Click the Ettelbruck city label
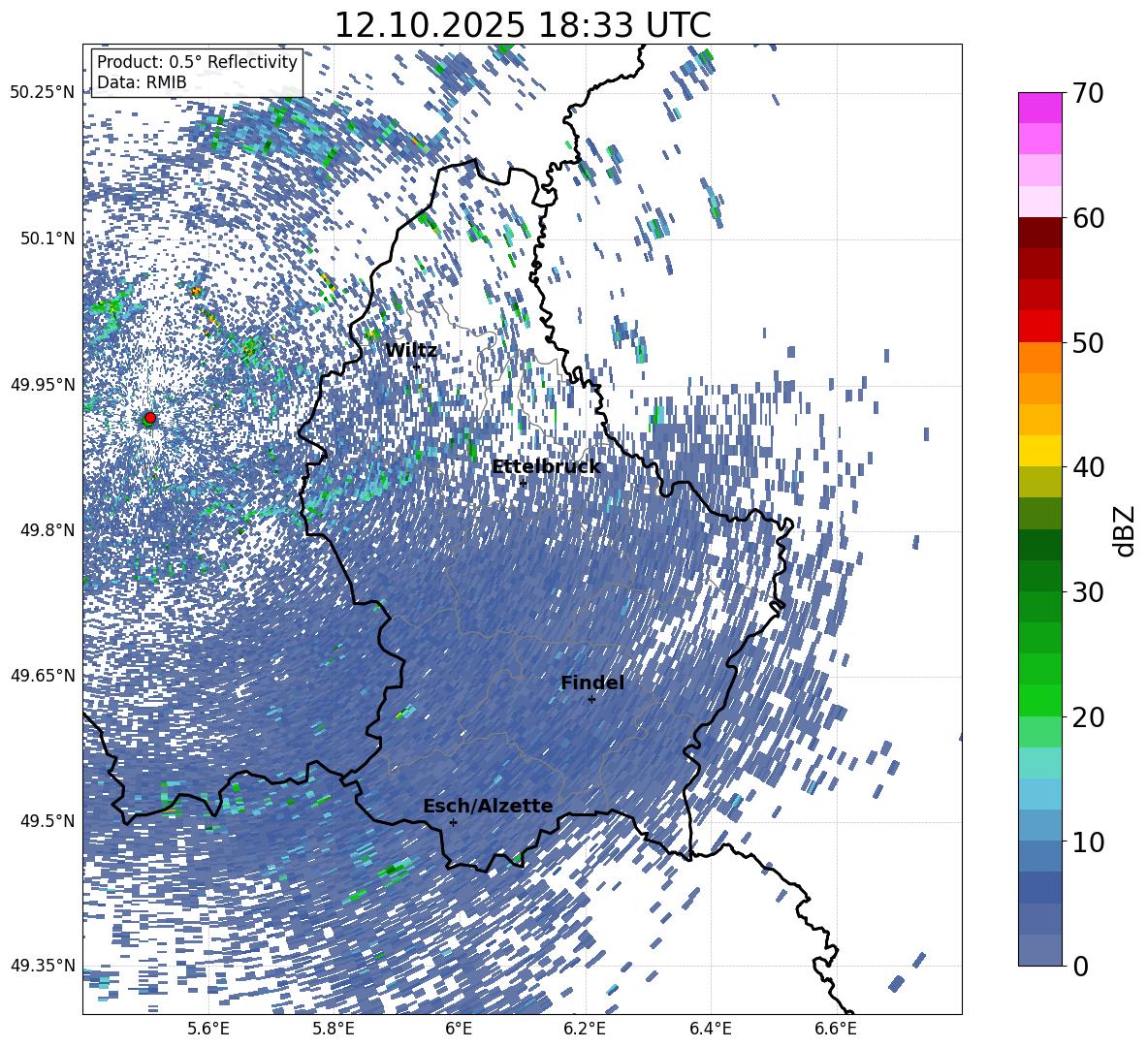Screen dimensions: 1148x1048 (x=546, y=467)
